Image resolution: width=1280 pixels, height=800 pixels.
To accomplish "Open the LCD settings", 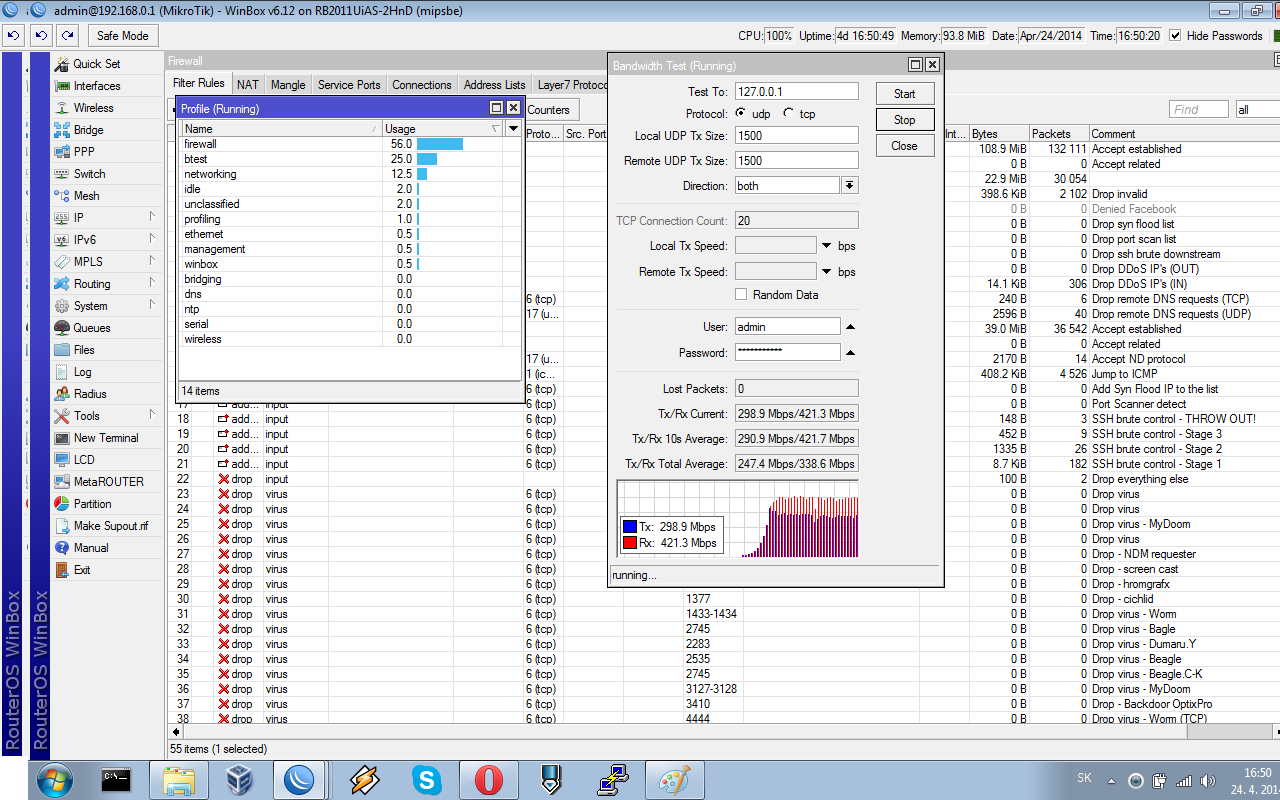I will coord(84,460).
